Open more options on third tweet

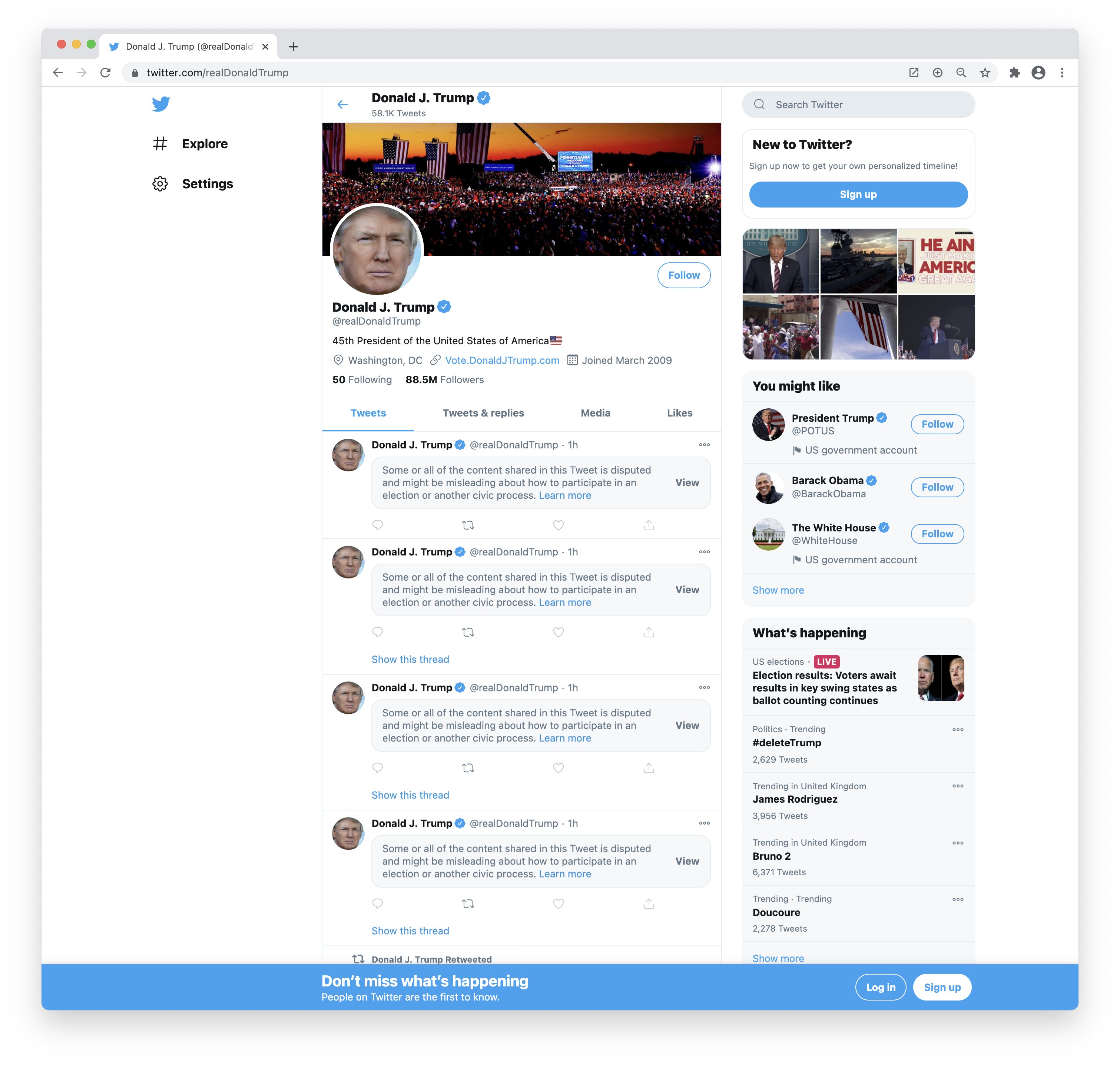point(704,687)
